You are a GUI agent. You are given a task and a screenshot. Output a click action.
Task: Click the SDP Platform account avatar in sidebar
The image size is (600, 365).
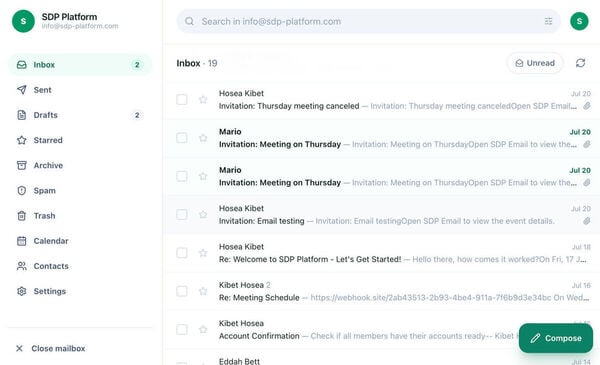pos(23,21)
